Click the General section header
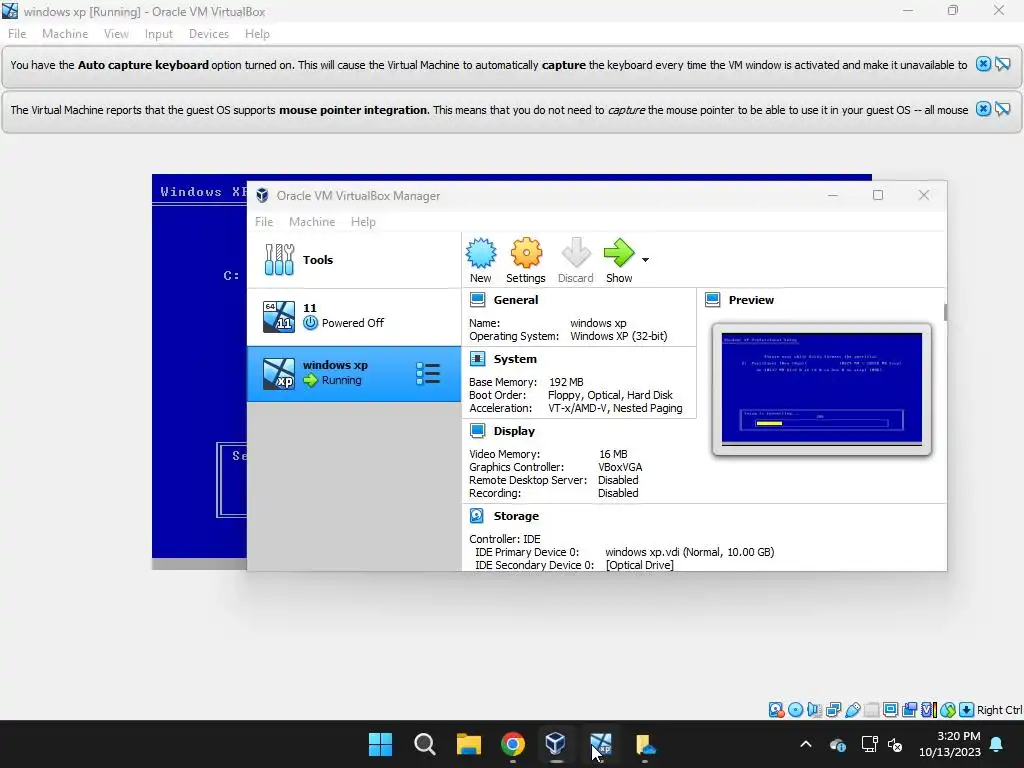Viewport: 1024px width, 768px height. click(515, 300)
